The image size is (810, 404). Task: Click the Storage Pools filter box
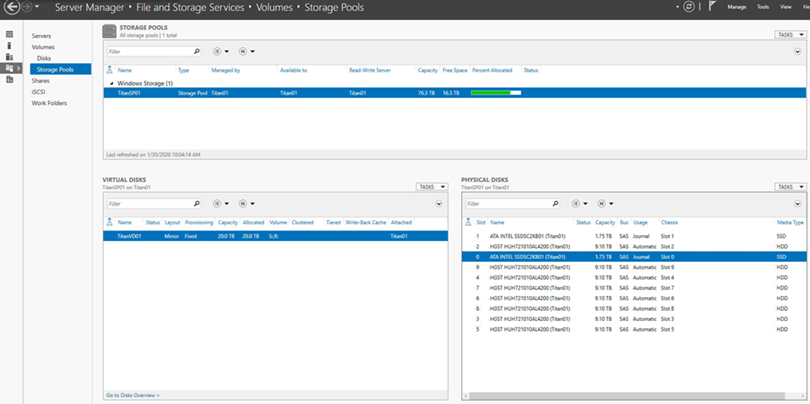tap(150, 52)
